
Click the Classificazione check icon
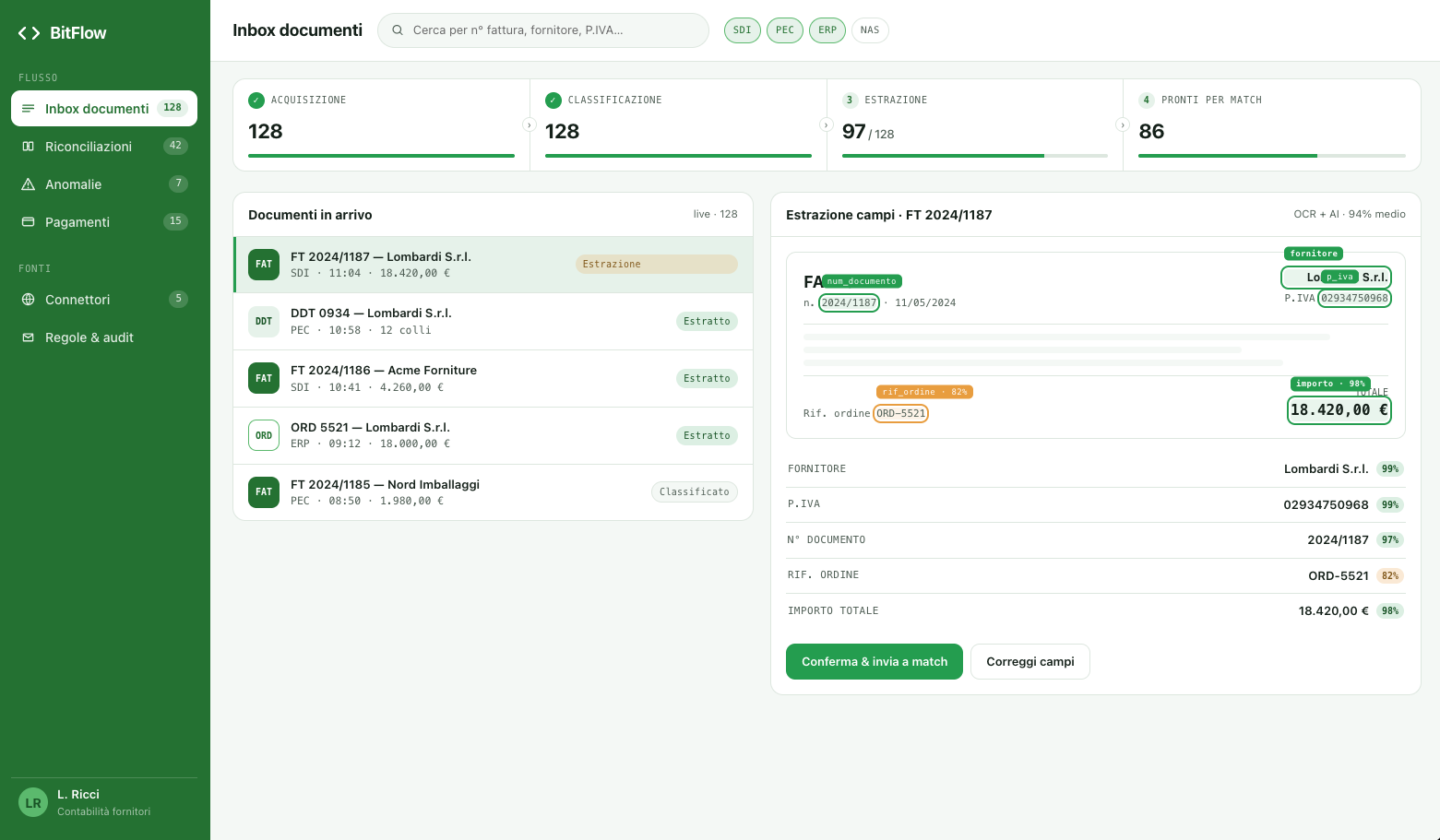(x=553, y=101)
